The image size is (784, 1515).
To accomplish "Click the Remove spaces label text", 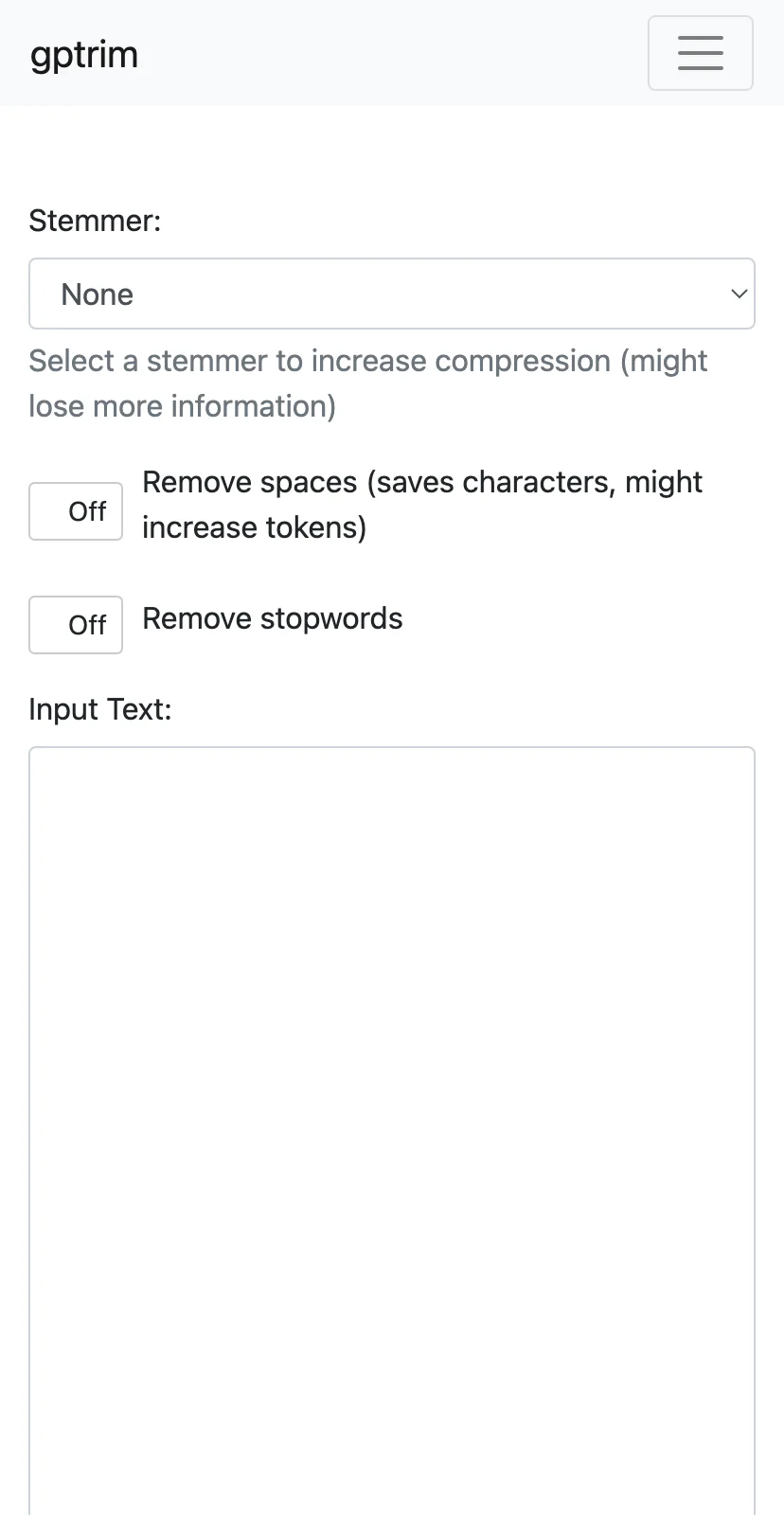I will (x=422, y=505).
